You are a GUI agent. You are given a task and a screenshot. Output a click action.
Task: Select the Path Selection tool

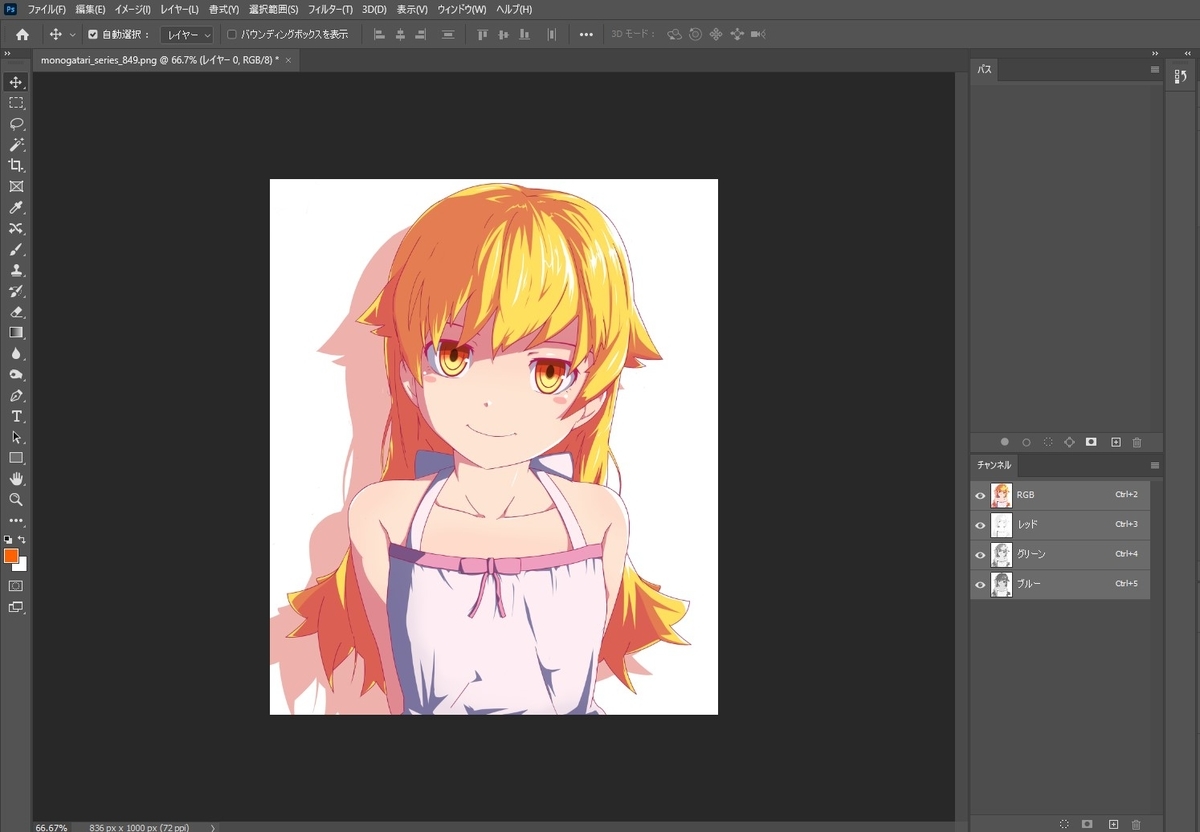coord(16,437)
